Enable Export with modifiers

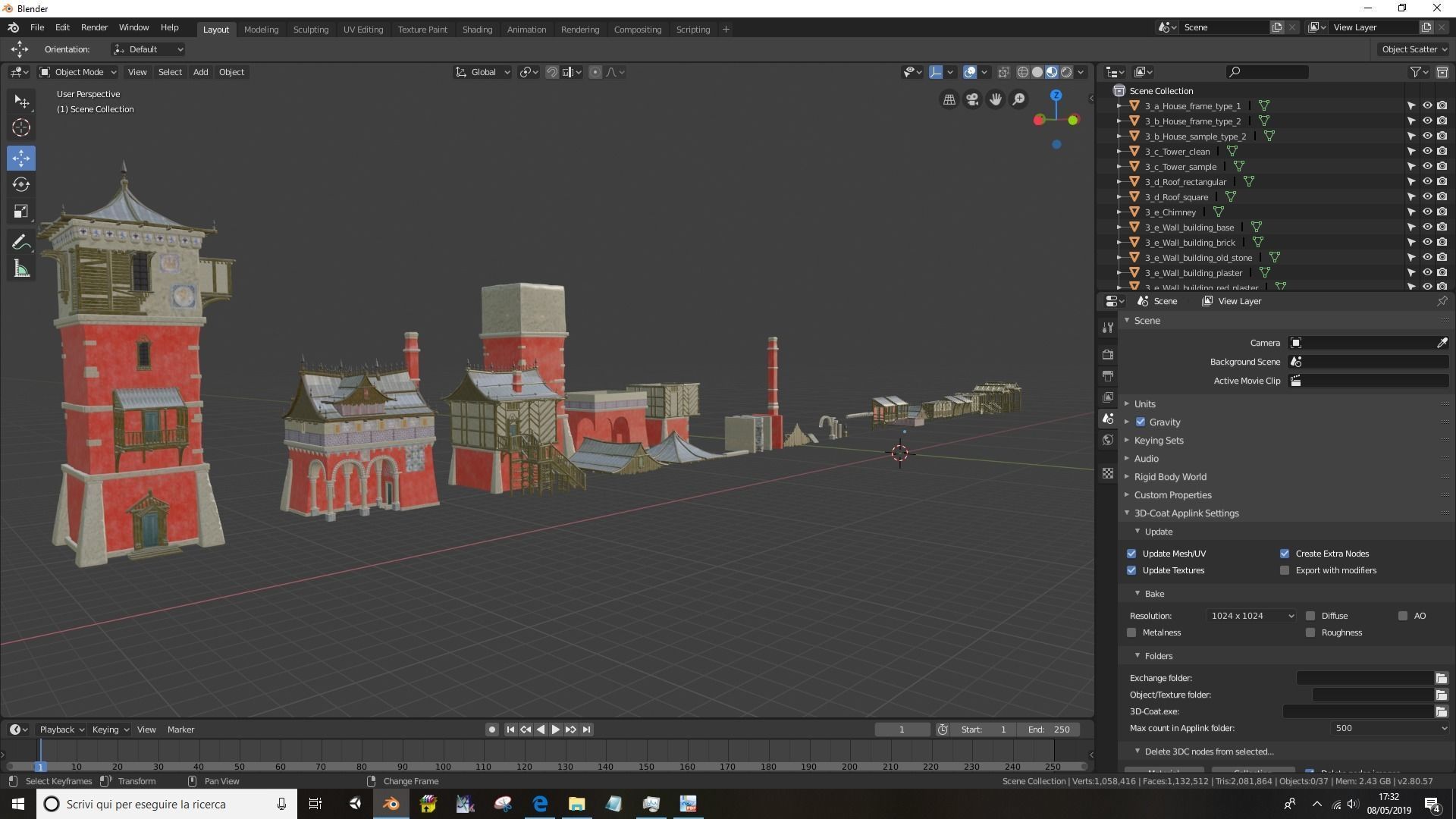[1285, 570]
